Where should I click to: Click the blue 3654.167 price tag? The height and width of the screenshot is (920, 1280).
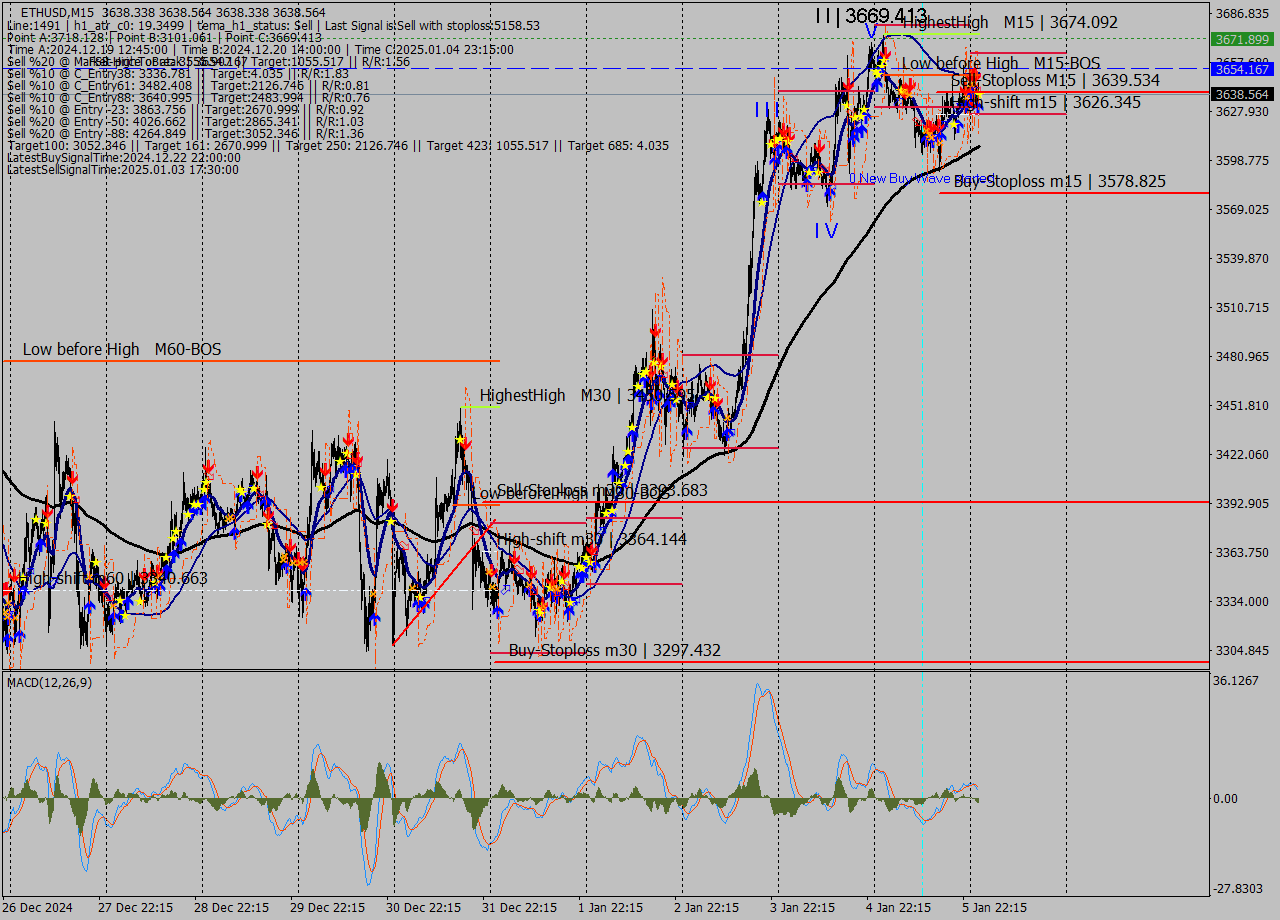pyautogui.click(x=1241, y=69)
